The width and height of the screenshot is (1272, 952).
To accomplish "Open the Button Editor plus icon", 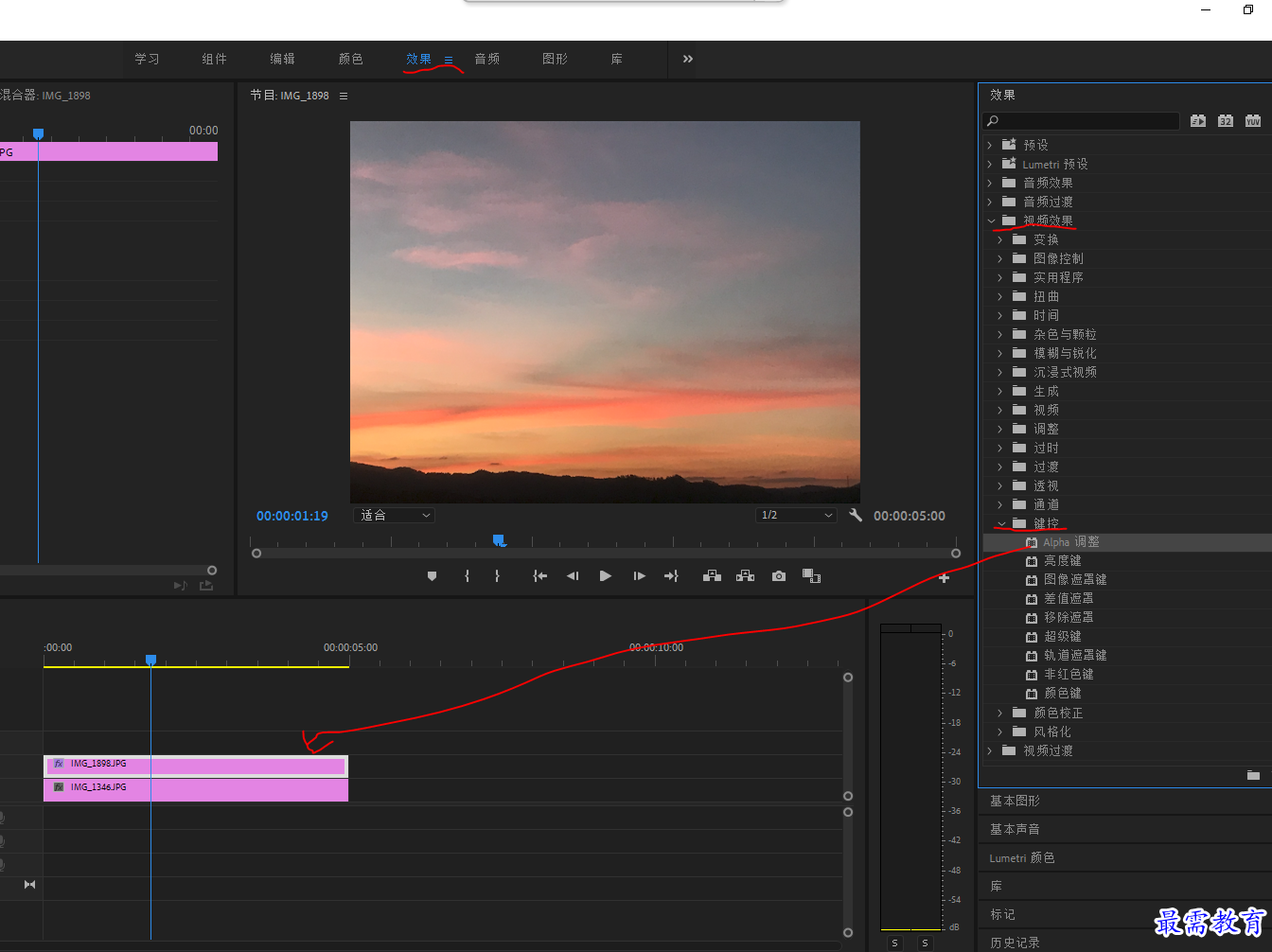I will [x=944, y=578].
